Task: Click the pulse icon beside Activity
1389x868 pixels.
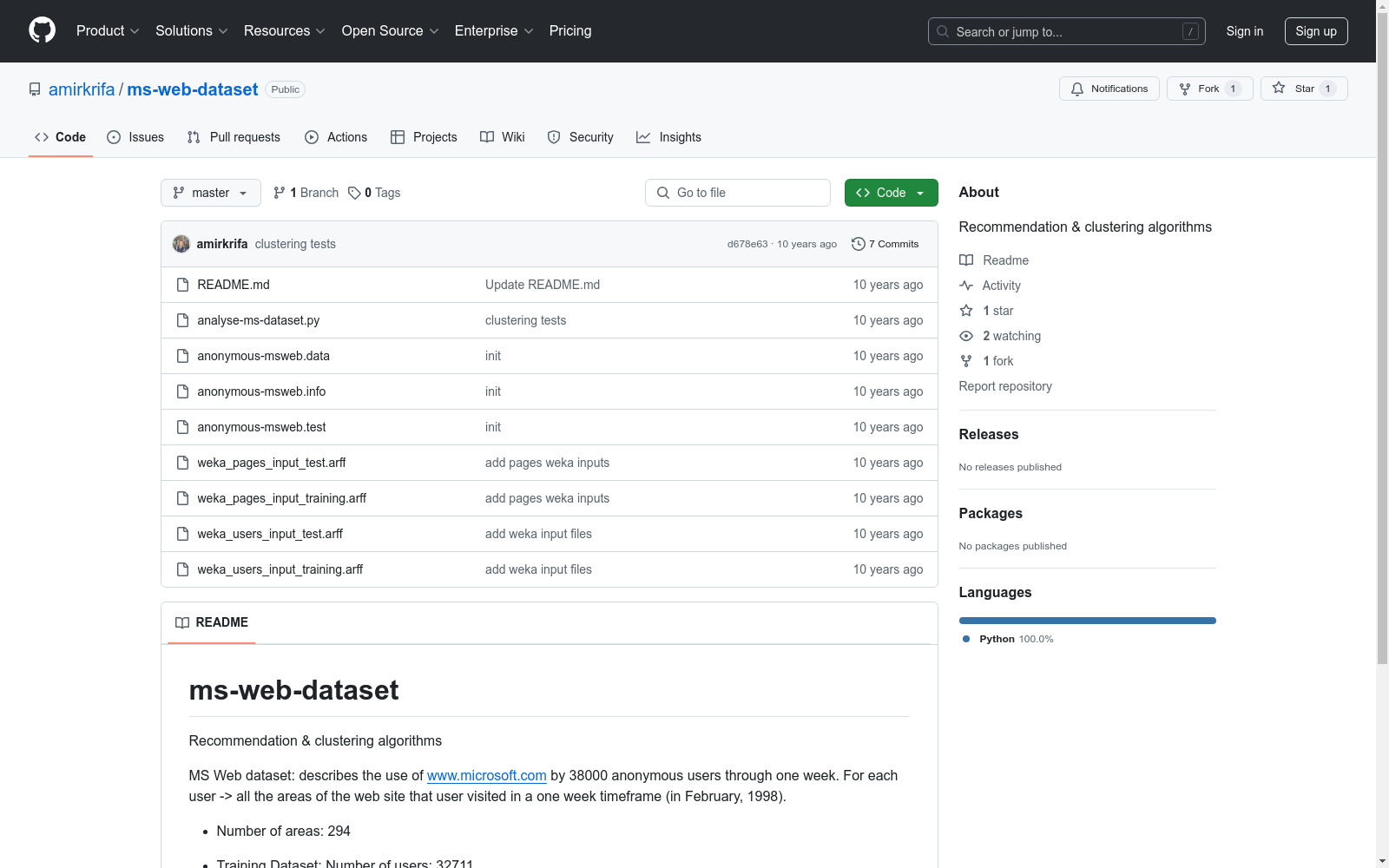Action: (x=966, y=286)
